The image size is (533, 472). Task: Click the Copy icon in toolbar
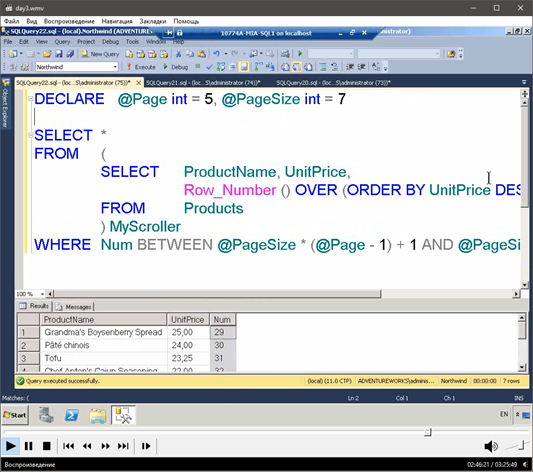[x=190, y=54]
